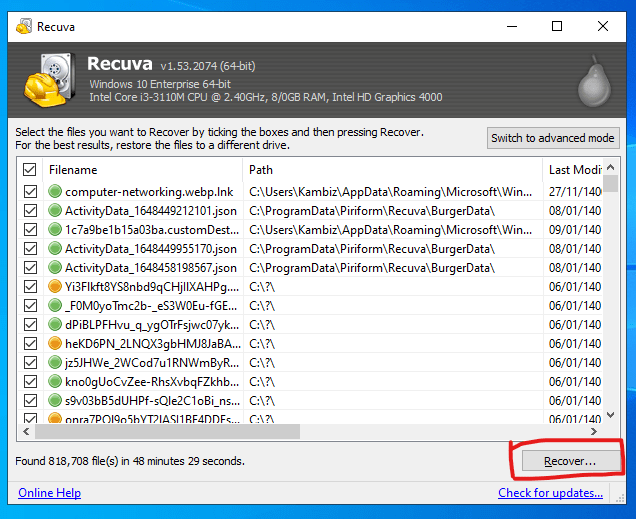
Task: Open the Check for updates link
Action: [550, 493]
